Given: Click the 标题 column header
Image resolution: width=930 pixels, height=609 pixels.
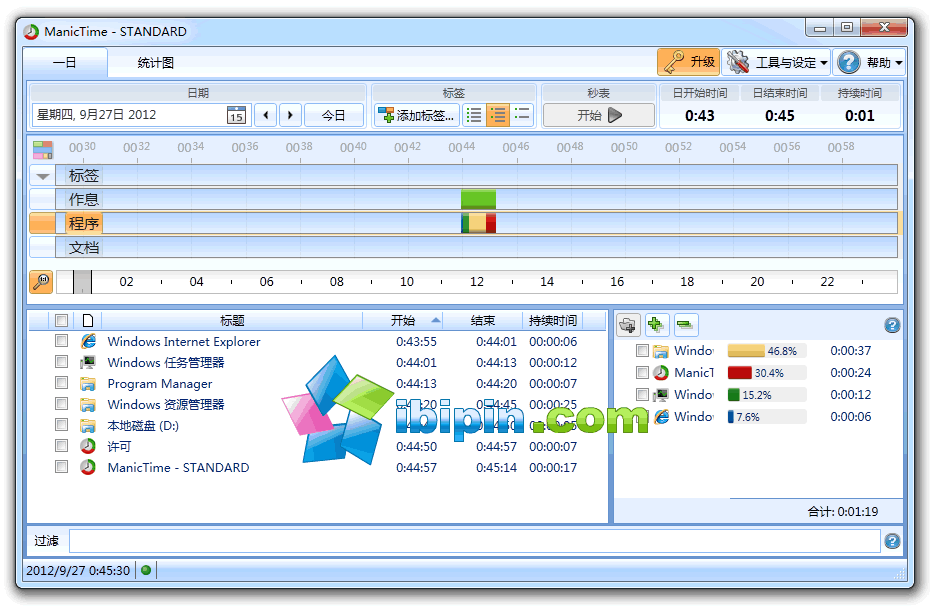Looking at the screenshot, I should click(x=232, y=321).
